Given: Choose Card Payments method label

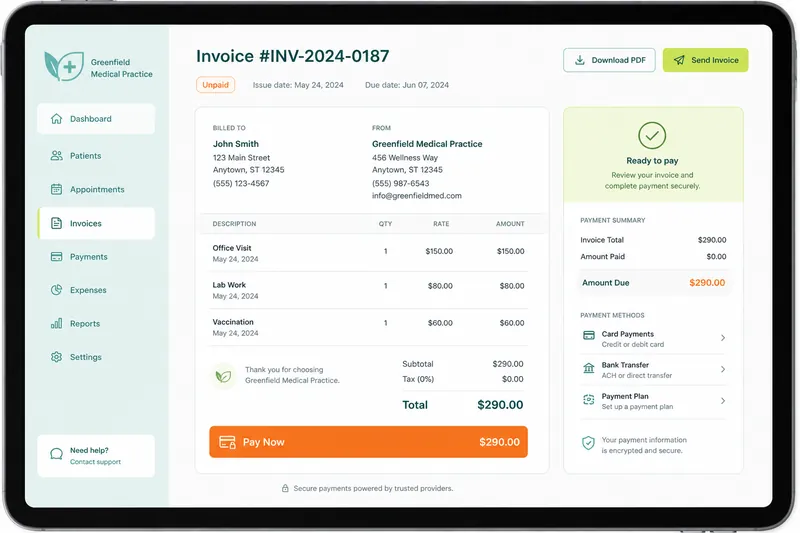Looking at the screenshot, I should pos(628,334).
